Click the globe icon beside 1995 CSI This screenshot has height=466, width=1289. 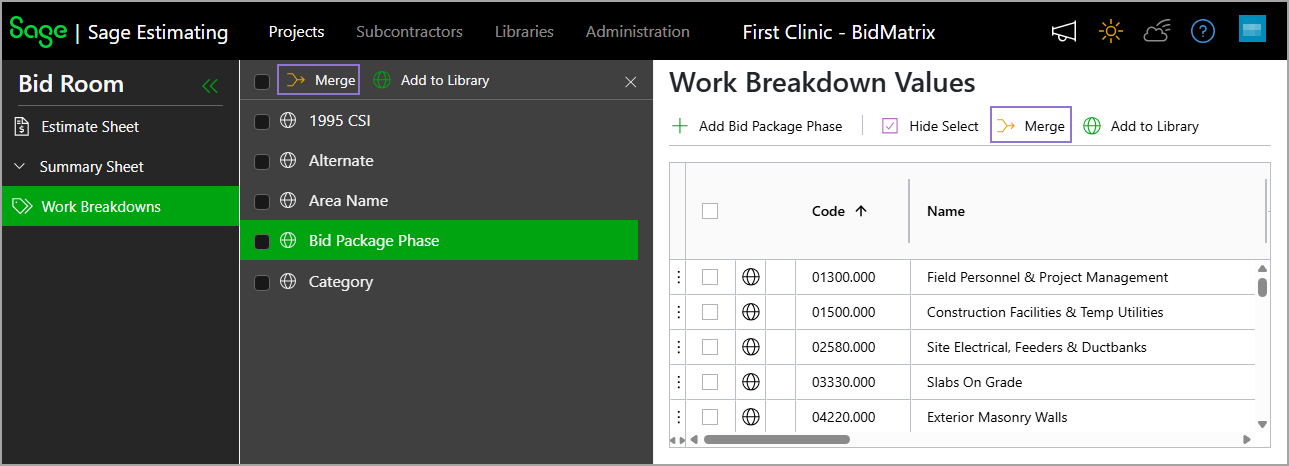coord(288,121)
